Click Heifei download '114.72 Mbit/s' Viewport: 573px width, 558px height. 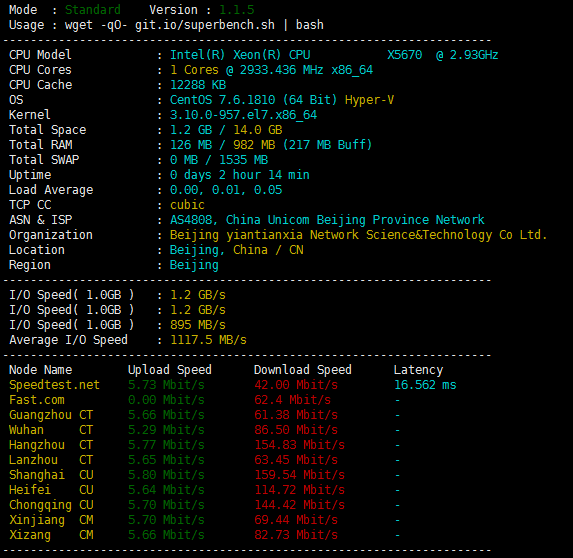click(299, 490)
